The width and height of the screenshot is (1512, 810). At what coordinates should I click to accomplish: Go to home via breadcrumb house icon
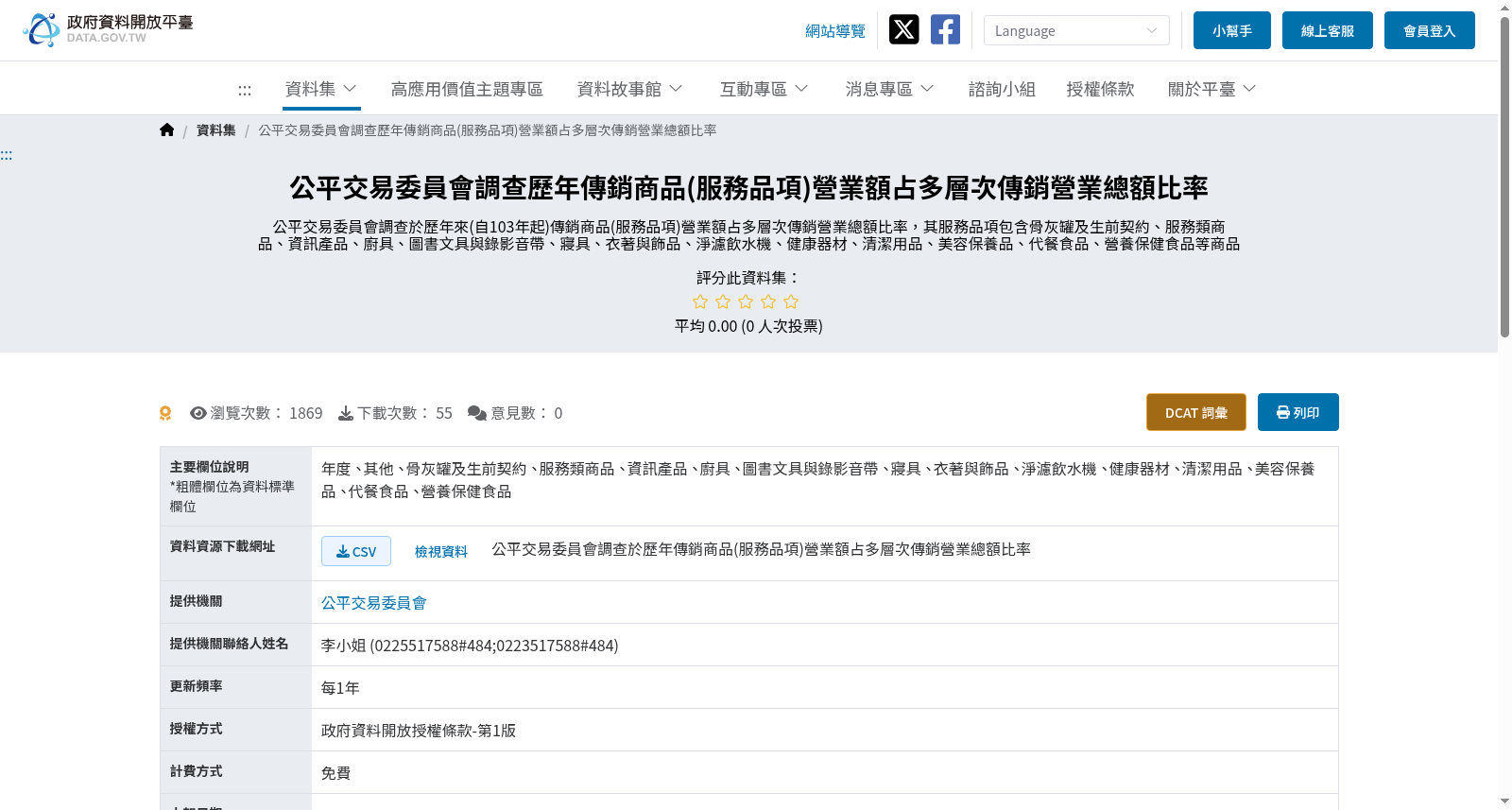pyautogui.click(x=167, y=130)
